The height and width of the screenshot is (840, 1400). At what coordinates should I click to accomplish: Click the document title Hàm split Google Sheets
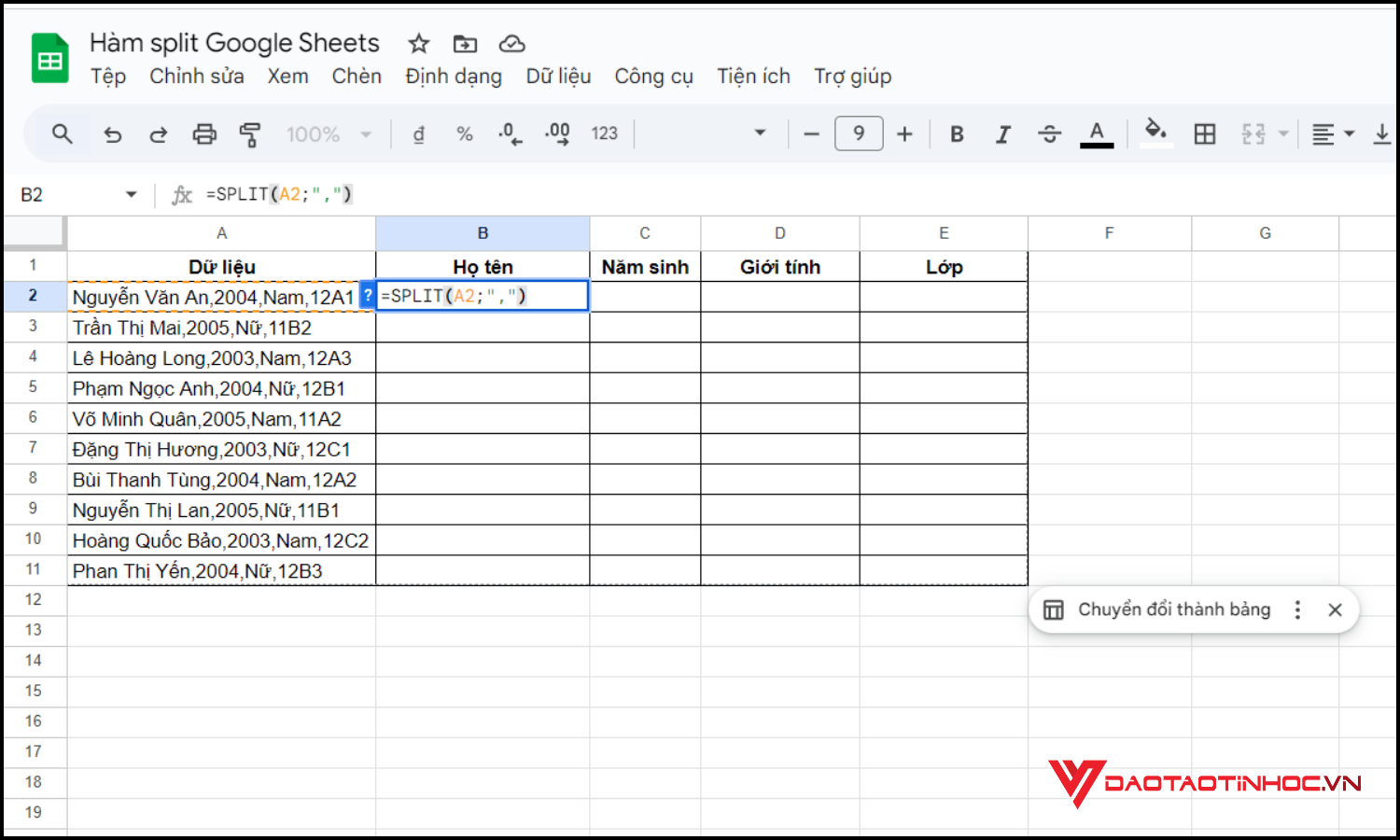pos(234,43)
